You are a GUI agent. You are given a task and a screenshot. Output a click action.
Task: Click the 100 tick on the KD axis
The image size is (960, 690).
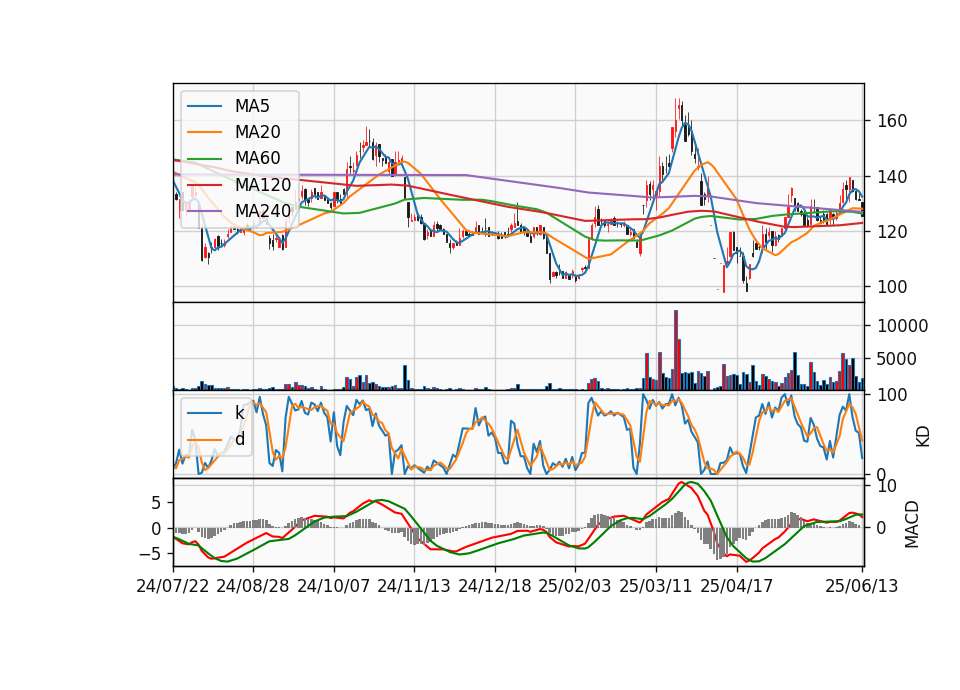[x=892, y=395]
